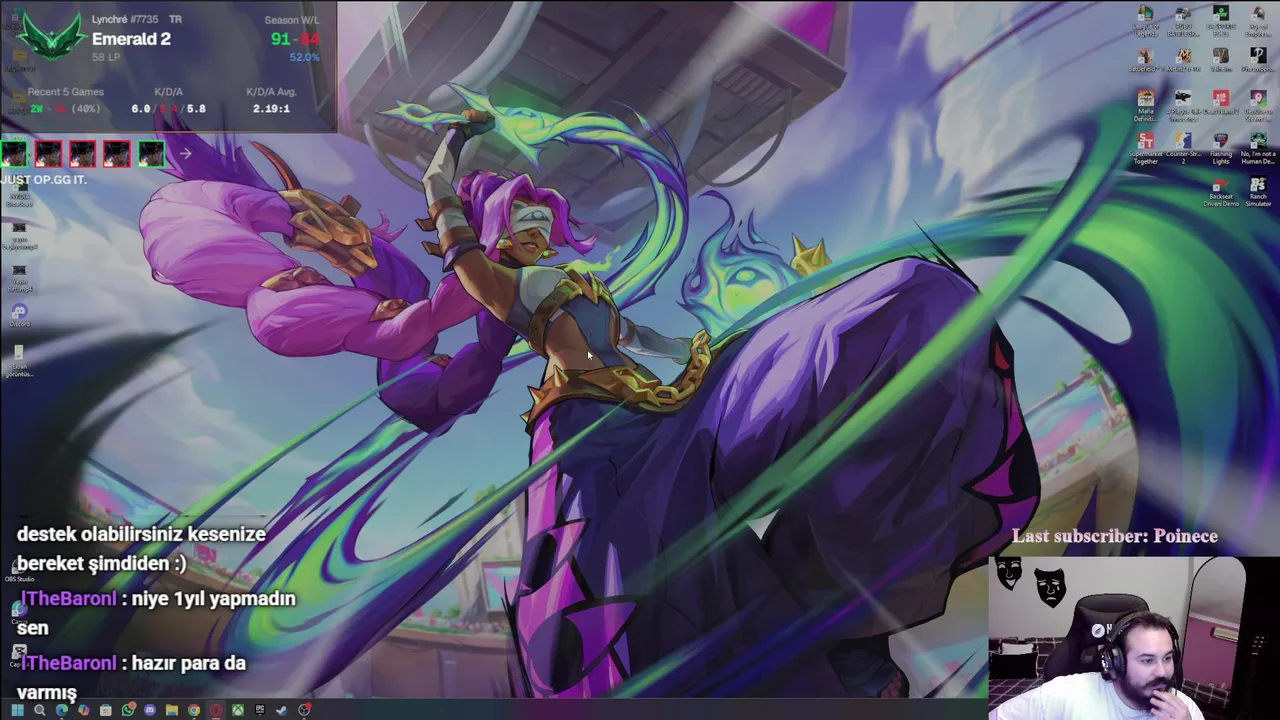Switch to OBS Studio in taskbar

click(x=304, y=710)
